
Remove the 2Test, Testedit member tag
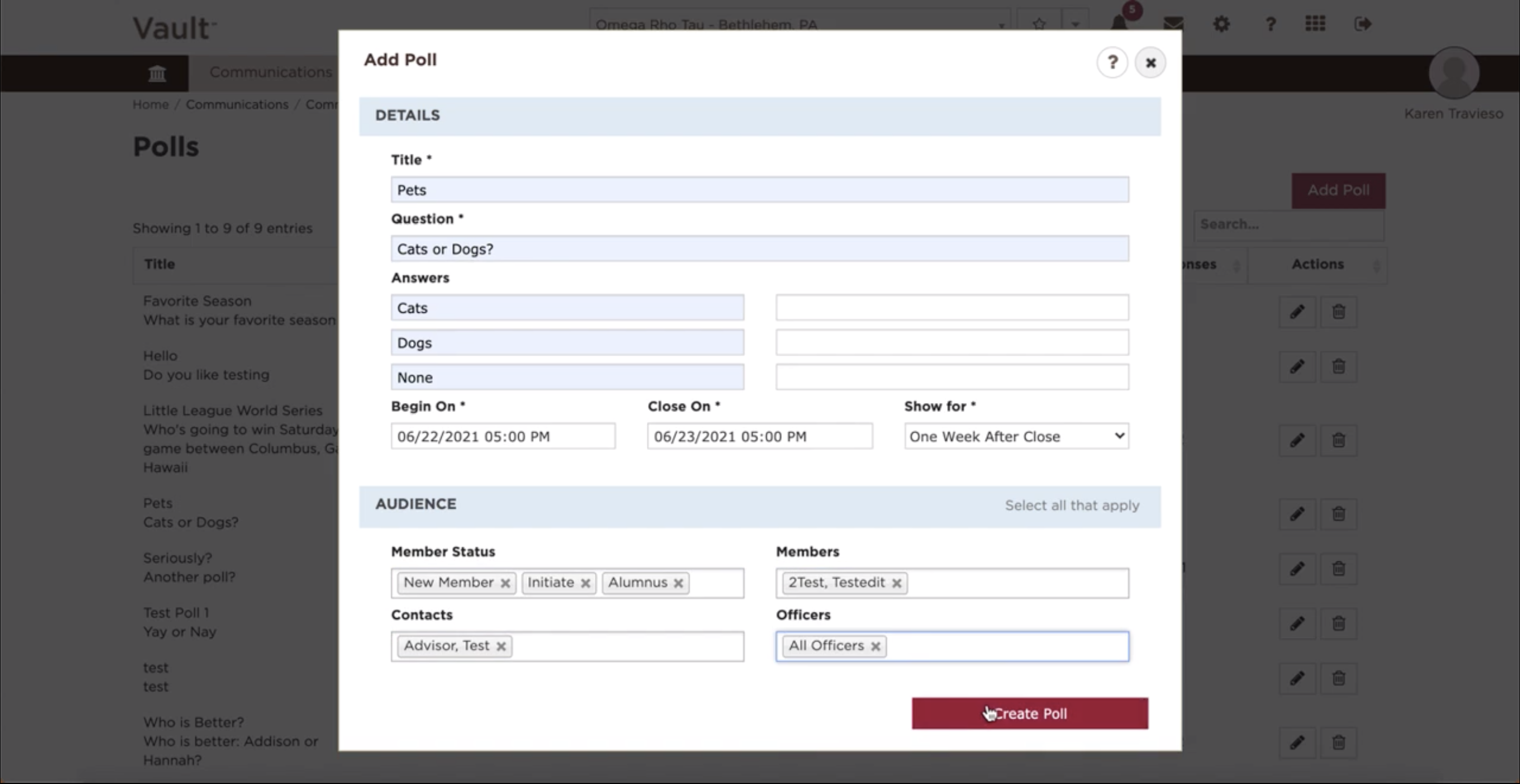(x=896, y=583)
